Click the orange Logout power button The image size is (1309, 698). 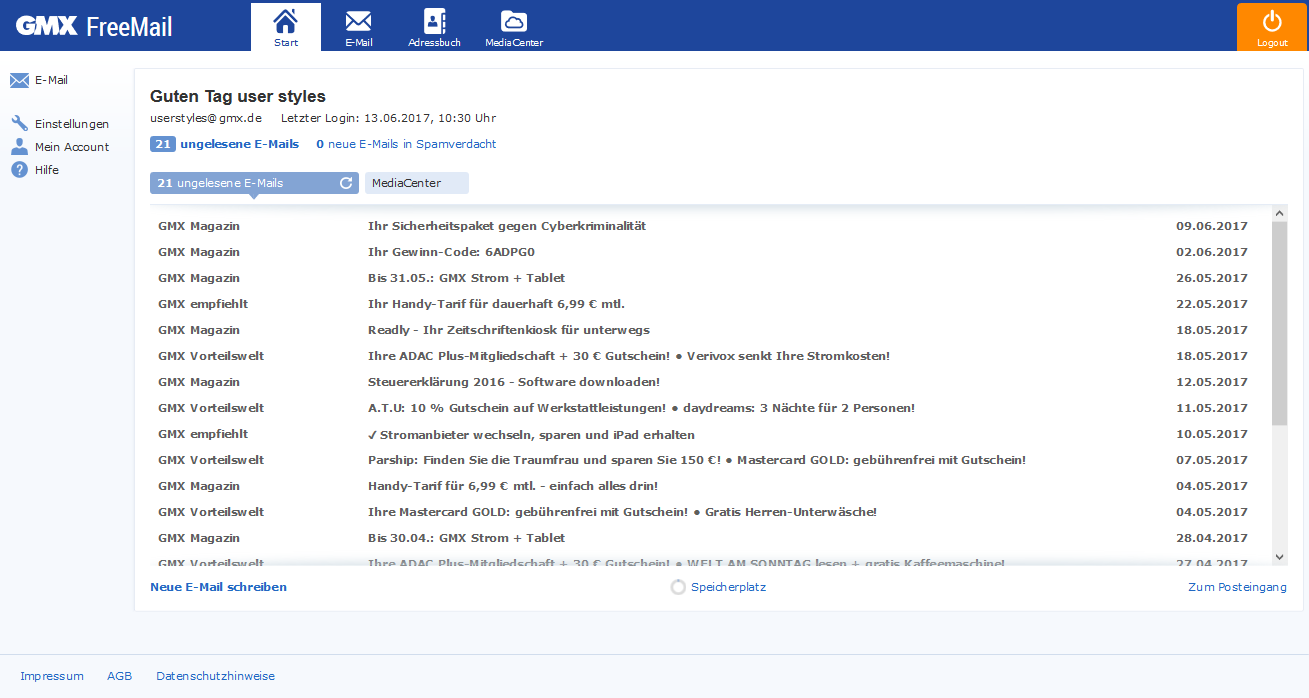click(x=1272, y=27)
